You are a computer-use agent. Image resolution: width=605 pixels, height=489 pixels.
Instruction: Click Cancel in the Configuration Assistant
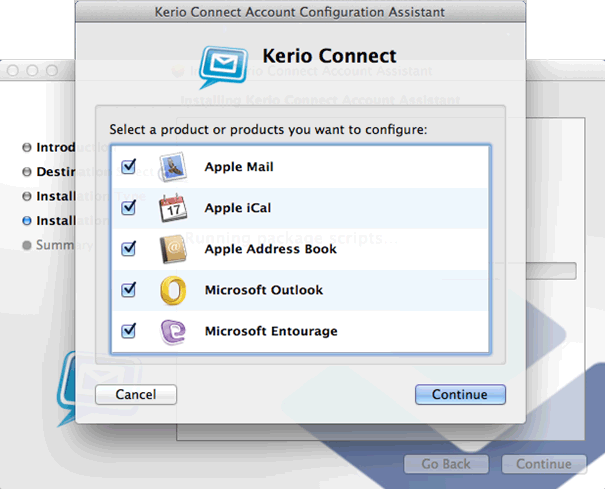[x=136, y=394]
